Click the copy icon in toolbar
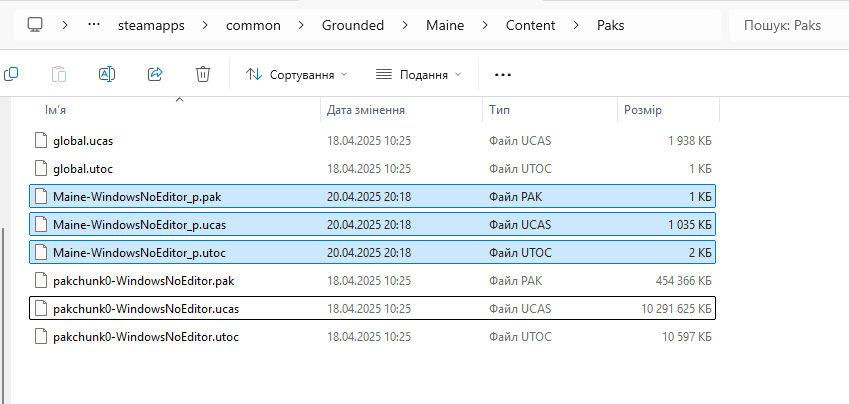 point(11,74)
